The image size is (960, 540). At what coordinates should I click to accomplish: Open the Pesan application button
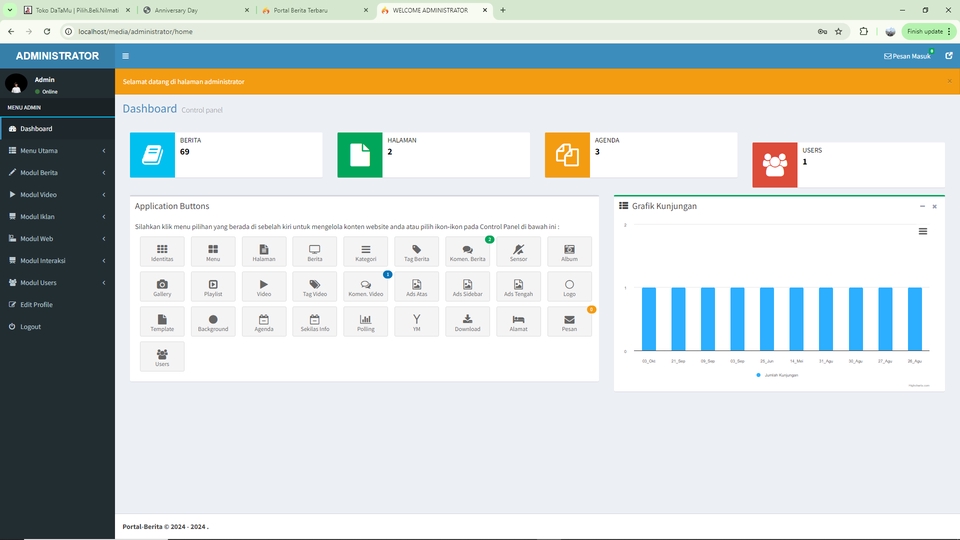point(569,321)
